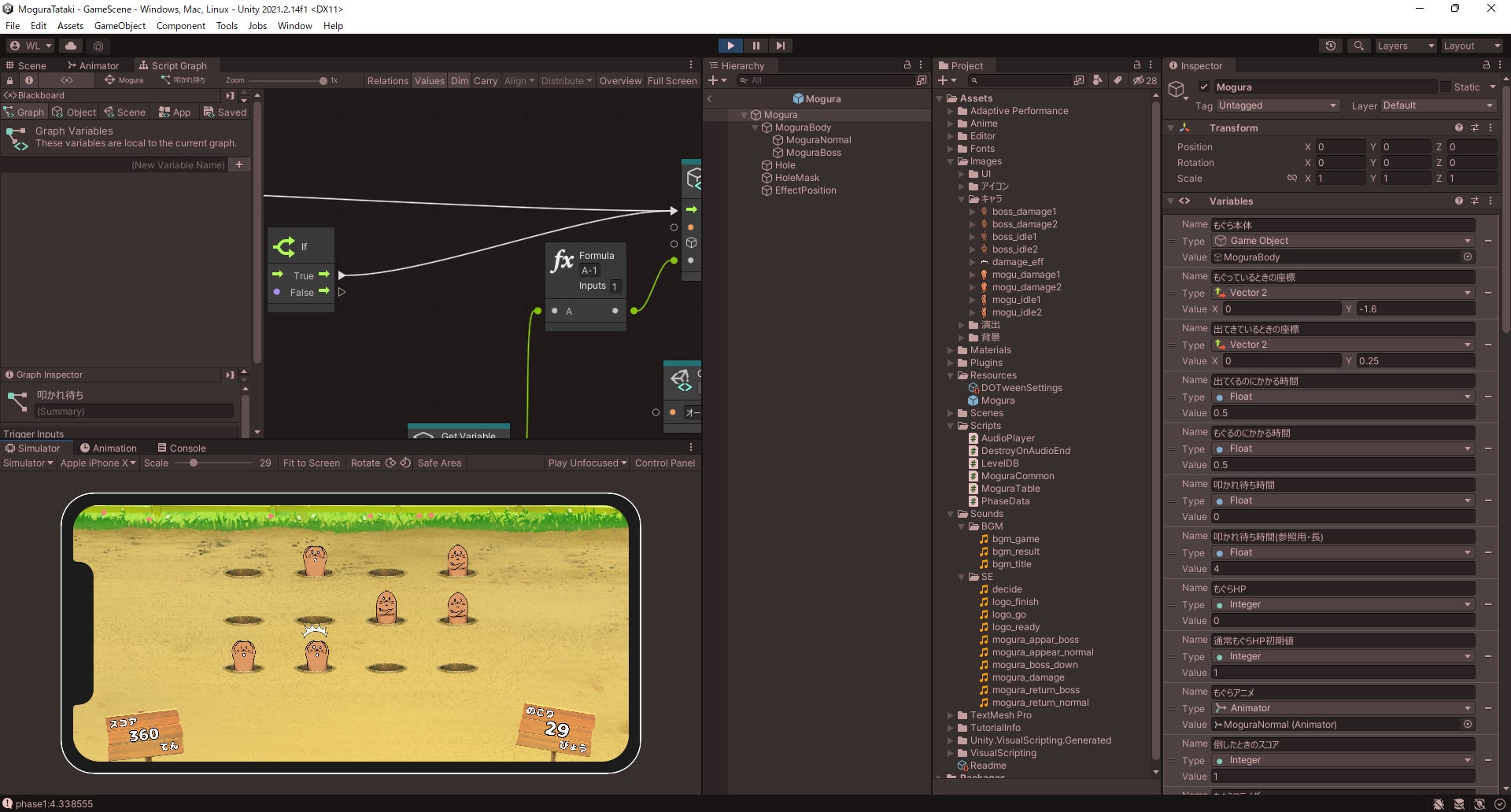Viewport: 1511px width, 812px height.
Task: Go back from Mogura prefab in Hierarchy
Action: coord(709,99)
